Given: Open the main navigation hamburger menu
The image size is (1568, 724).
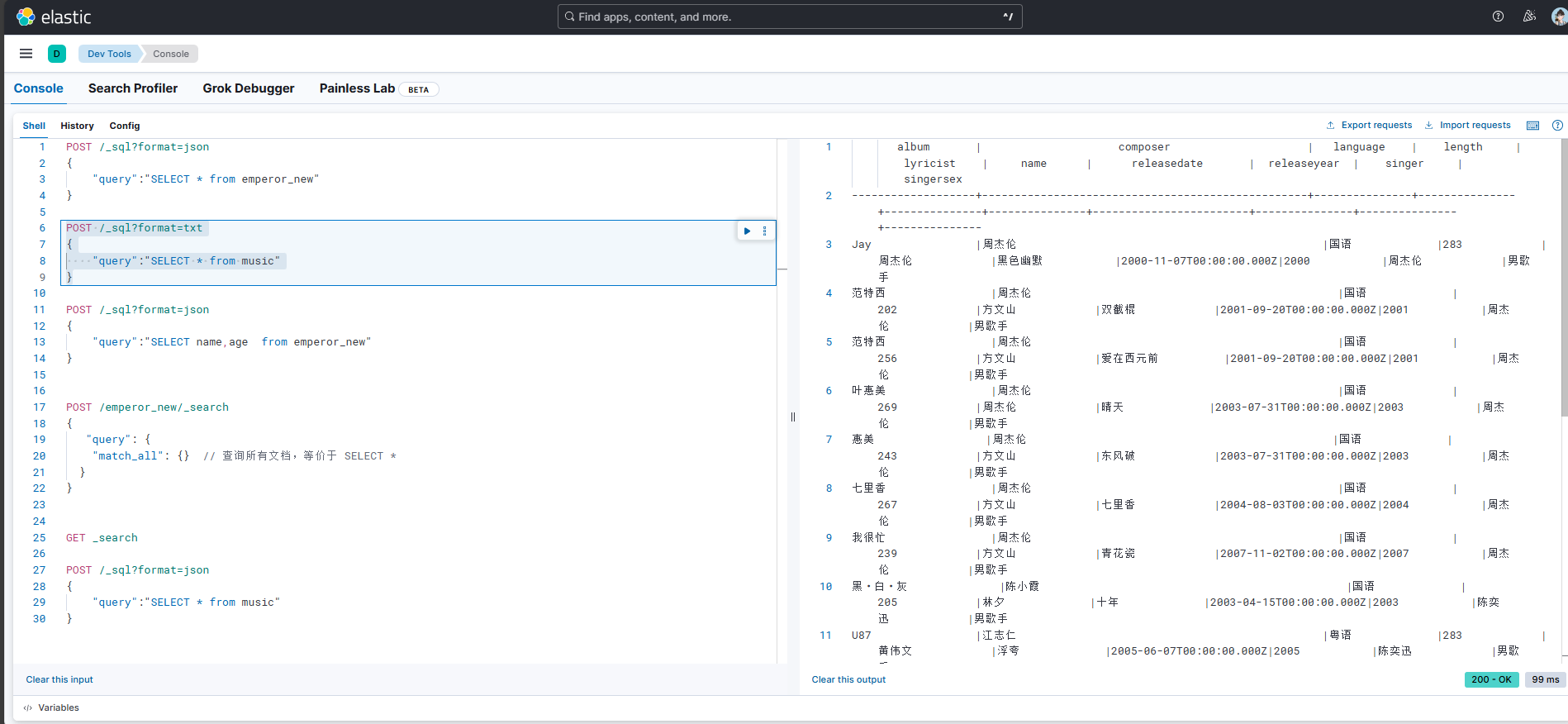Looking at the screenshot, I should click(26, 54).
